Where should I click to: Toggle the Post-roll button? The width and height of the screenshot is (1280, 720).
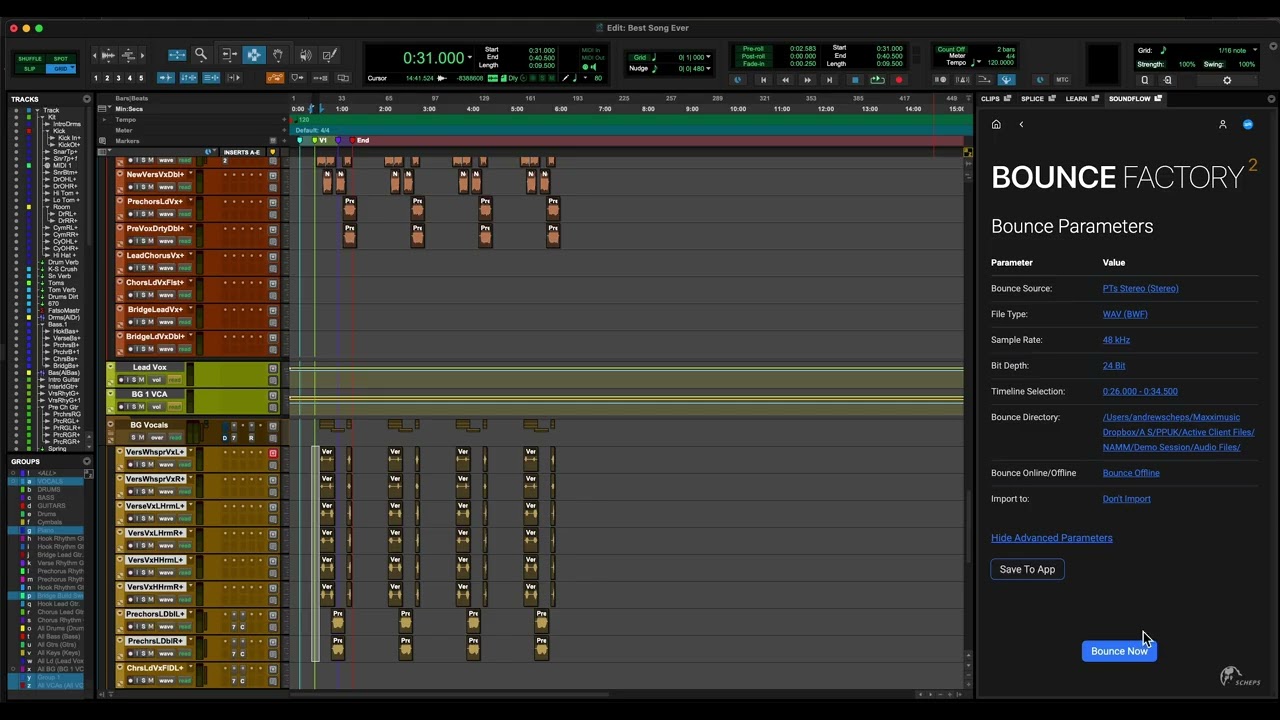pos(753,56)
